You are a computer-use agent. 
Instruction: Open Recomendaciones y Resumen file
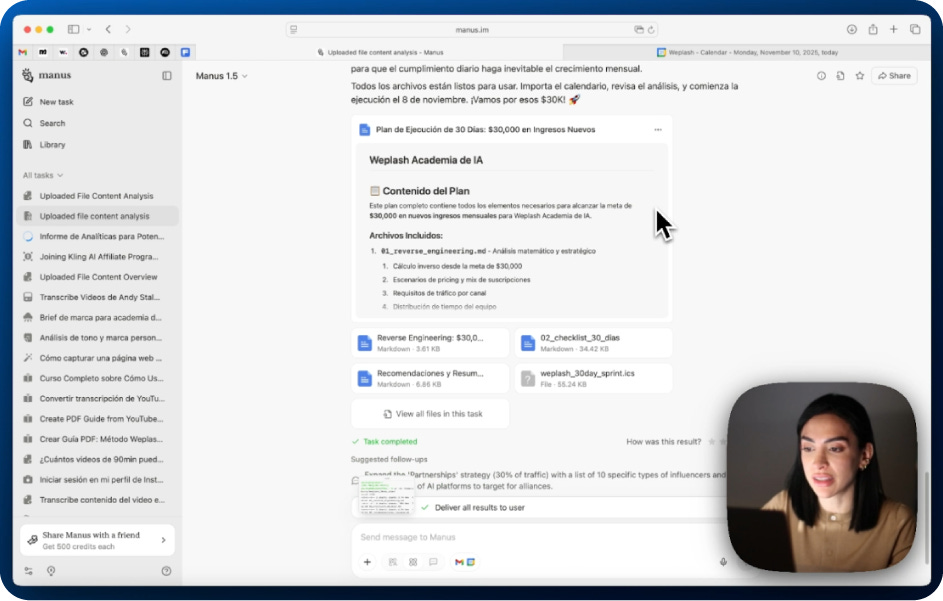(x=430, y=378)
